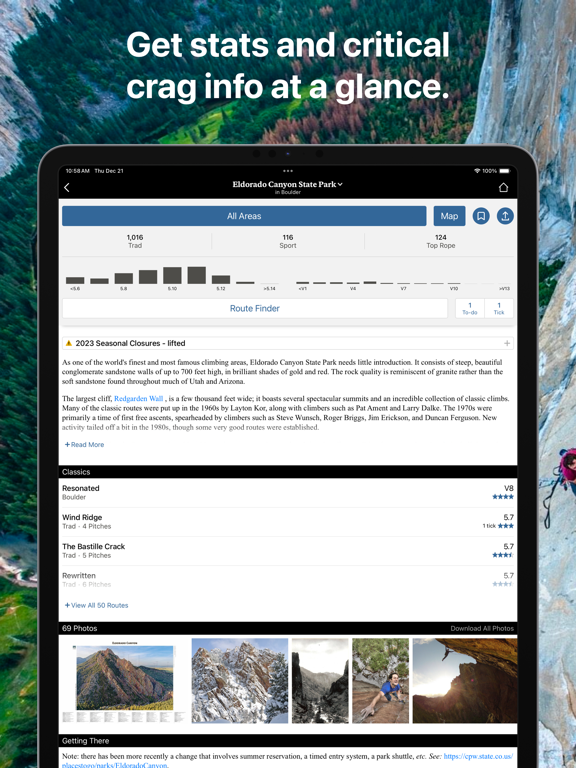Tap the time 10:58 AM in status bar
Image resolution: width=576 pixels, height=768 pixels.
coord(77,171)
